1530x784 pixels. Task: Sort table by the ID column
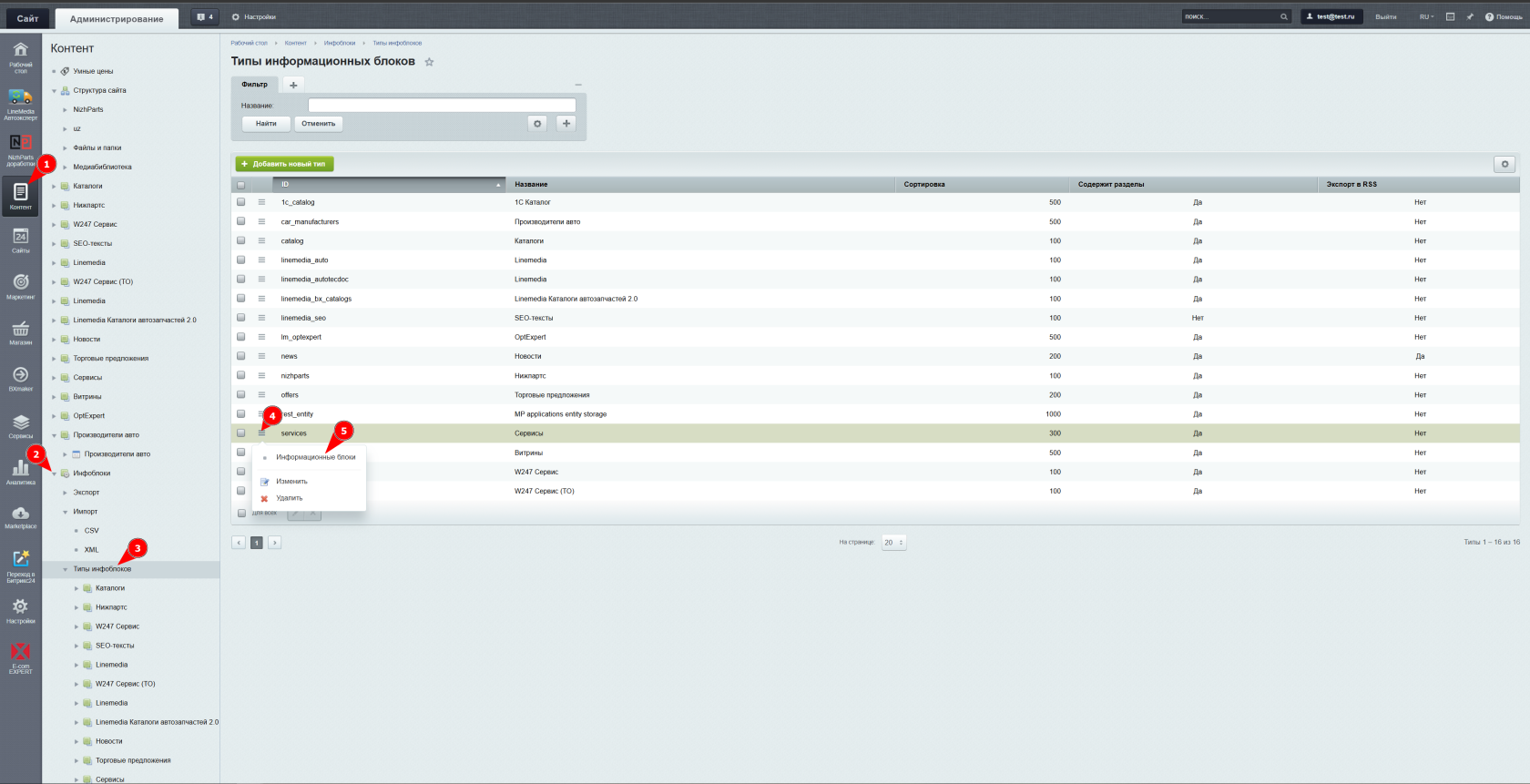pos(389,185)
